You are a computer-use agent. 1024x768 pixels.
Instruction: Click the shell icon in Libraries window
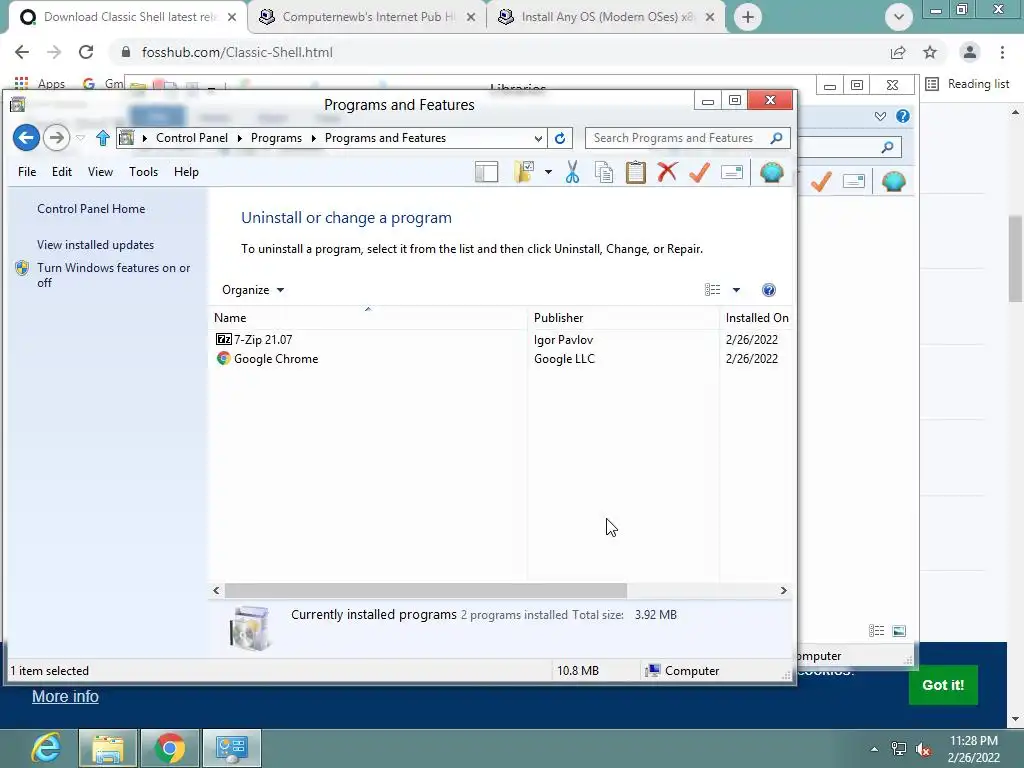893,181
